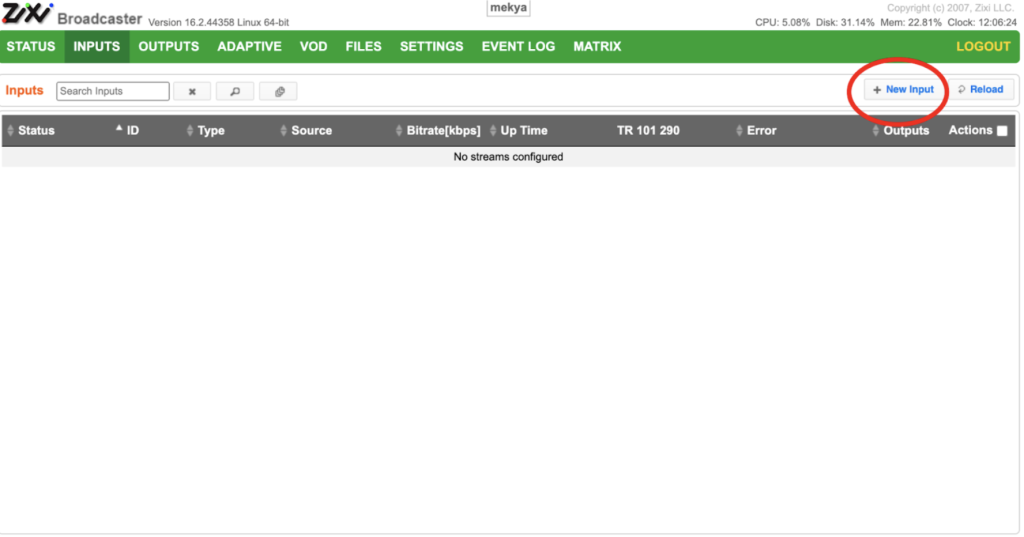Screen dimensions: 1024x537
Task: Open the FILES tab
Action: [x=363, y=46]
